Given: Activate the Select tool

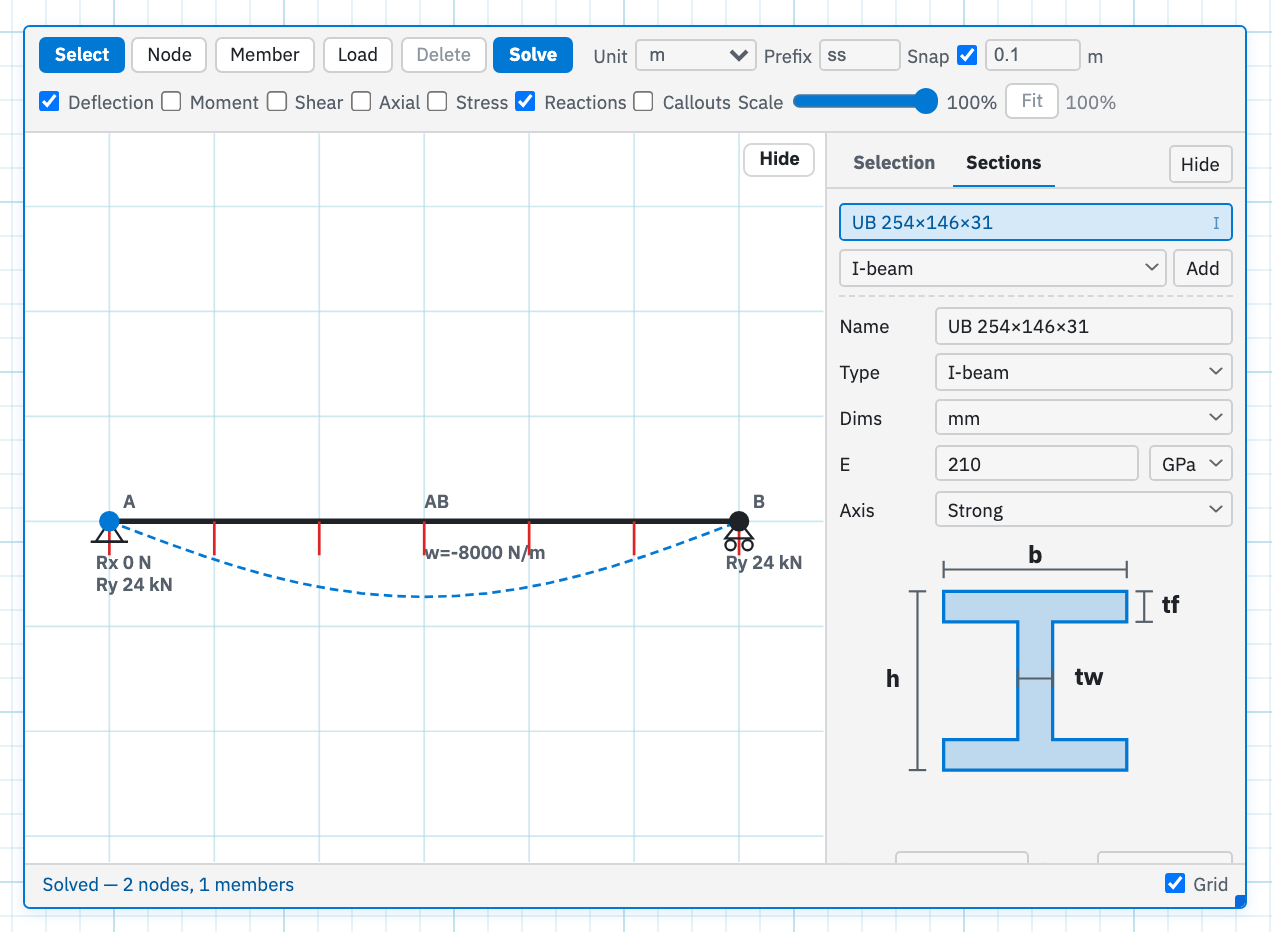Looking at the screenshot, I should (x=82, y=55).
